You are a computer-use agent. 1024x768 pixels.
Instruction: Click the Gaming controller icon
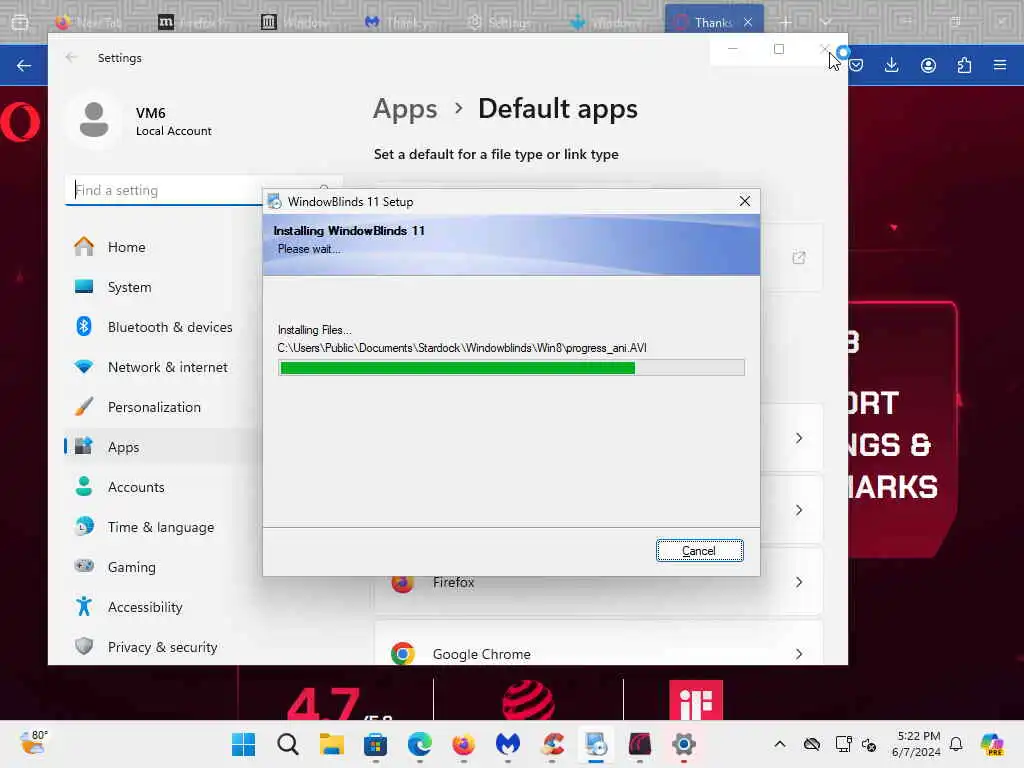[84, 566]
